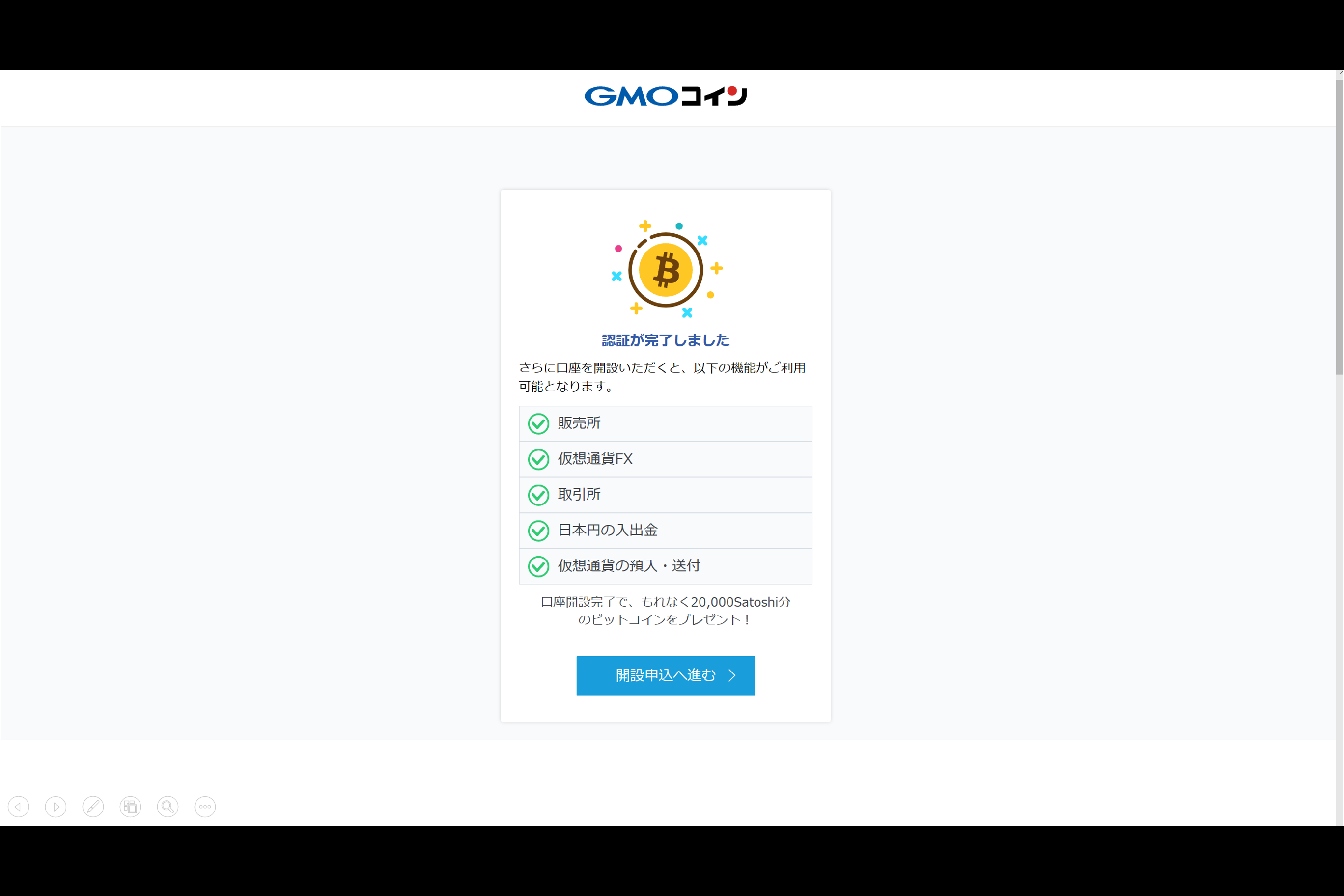Select the 日本円の入出金 label in the list
The width and height of the screenshot is (1344, 896).
[608, 530]
